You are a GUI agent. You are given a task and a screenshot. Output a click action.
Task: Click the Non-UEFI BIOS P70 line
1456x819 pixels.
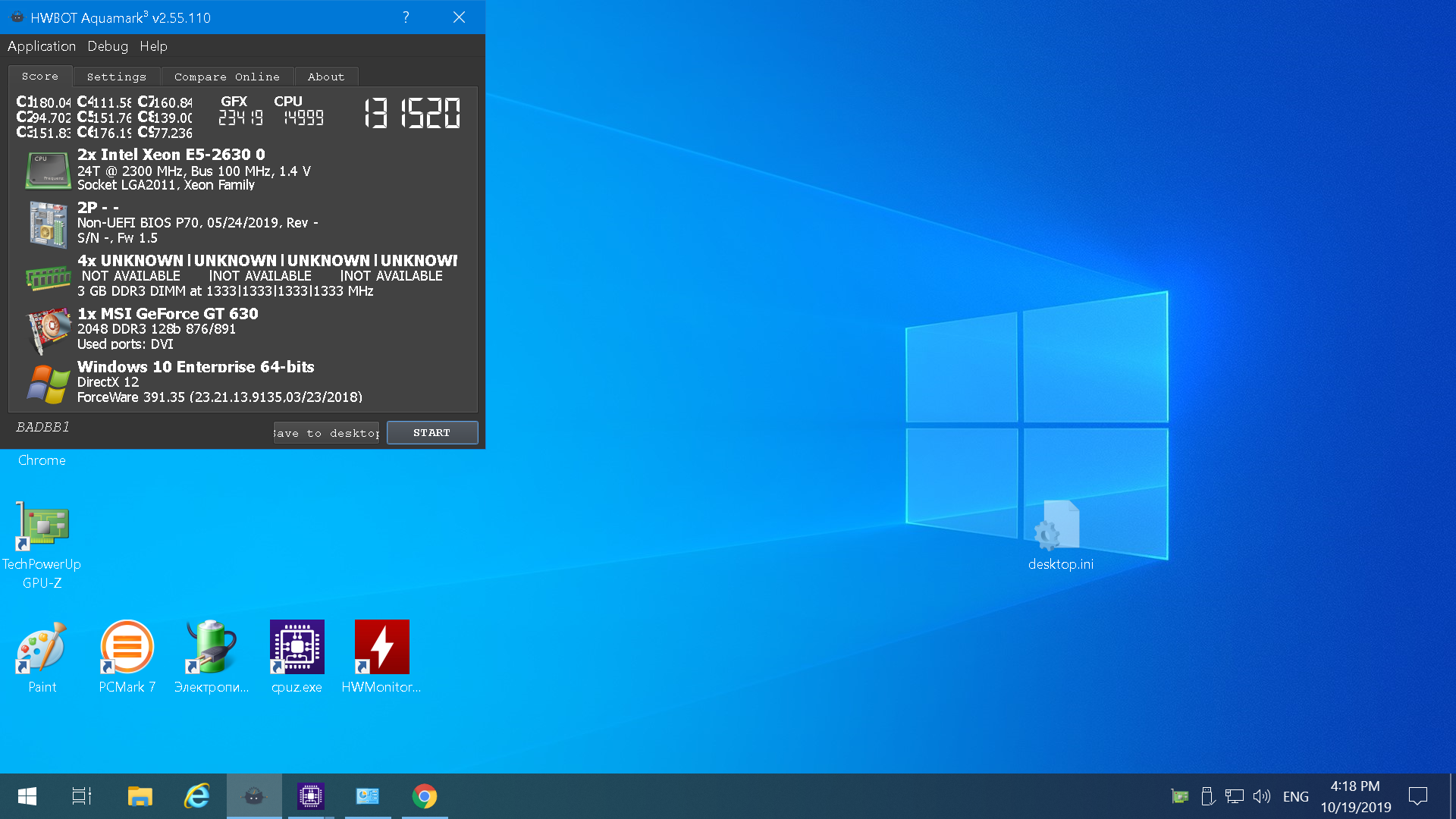point(198,223)
